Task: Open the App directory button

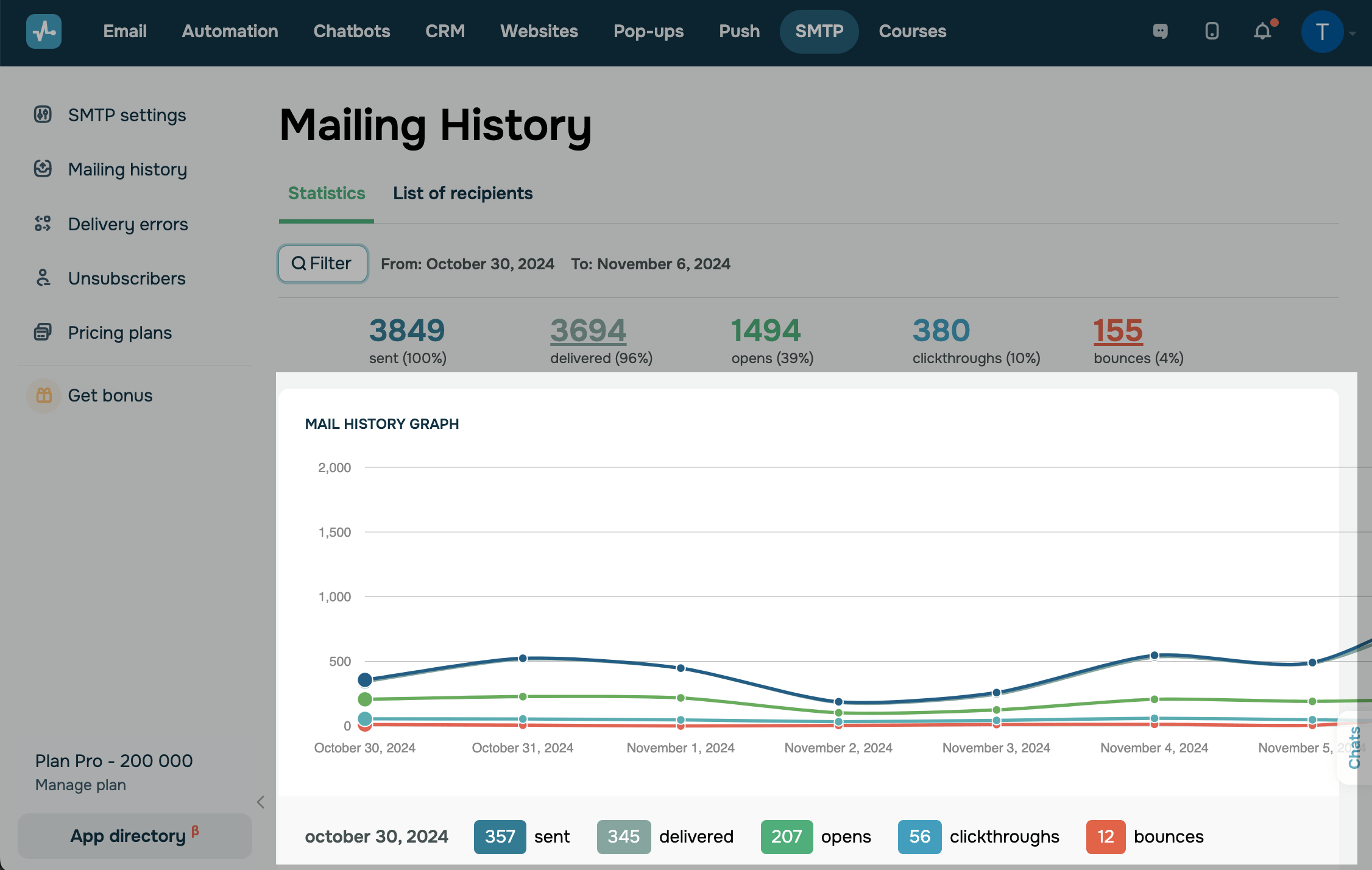Action: 135,836
